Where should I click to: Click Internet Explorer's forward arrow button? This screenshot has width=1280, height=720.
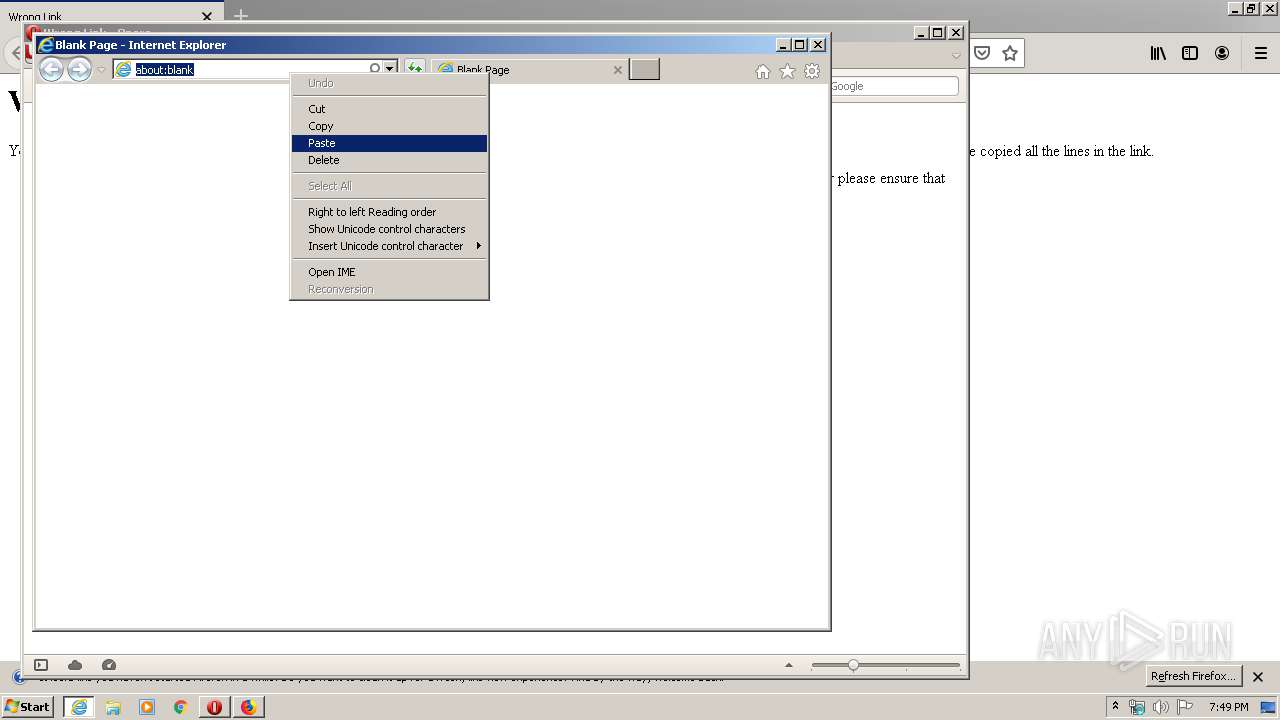coord(79,69)
